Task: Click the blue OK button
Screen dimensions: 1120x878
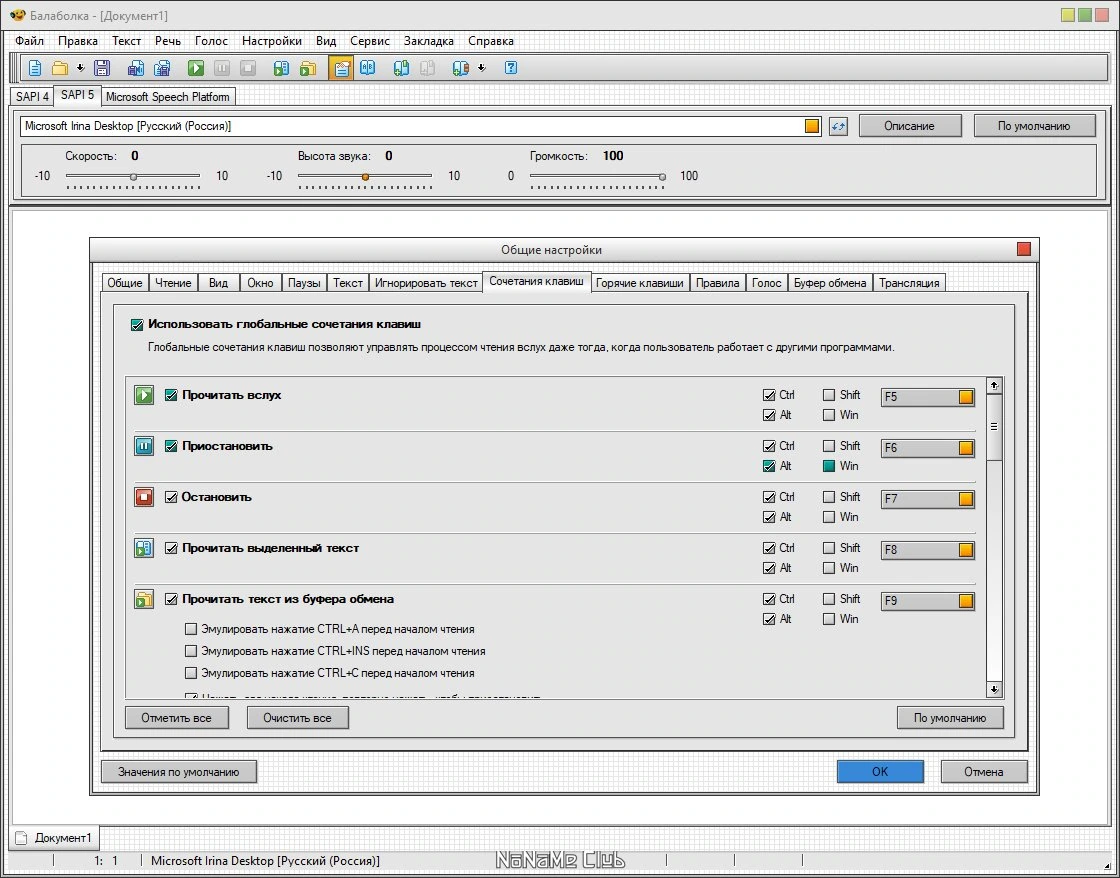Action: pos(880,772)
